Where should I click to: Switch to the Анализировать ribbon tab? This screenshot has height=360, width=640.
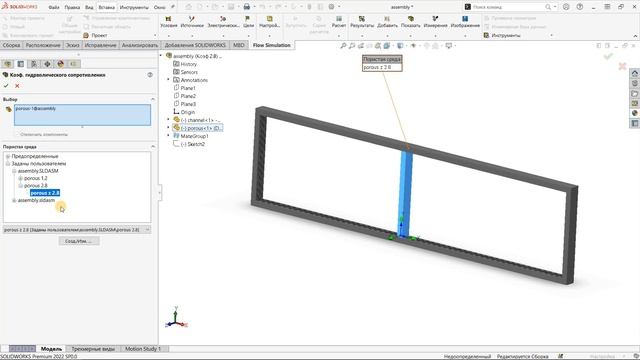click(x=140, y=45)
